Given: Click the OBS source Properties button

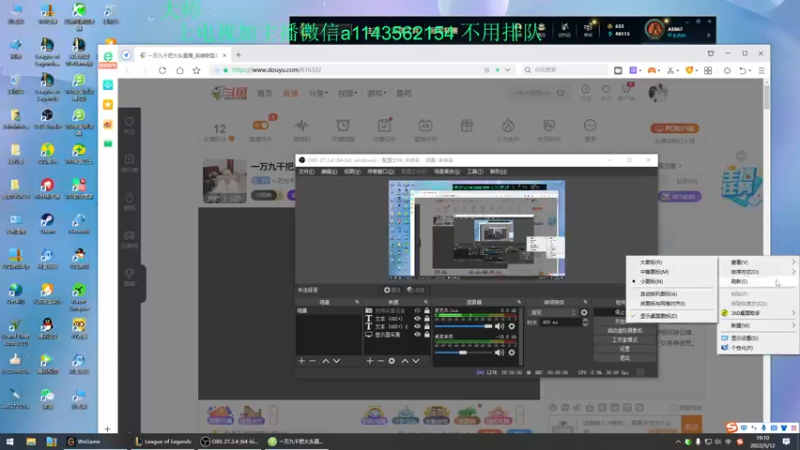Looking at the screenshot, I should 392,290.
